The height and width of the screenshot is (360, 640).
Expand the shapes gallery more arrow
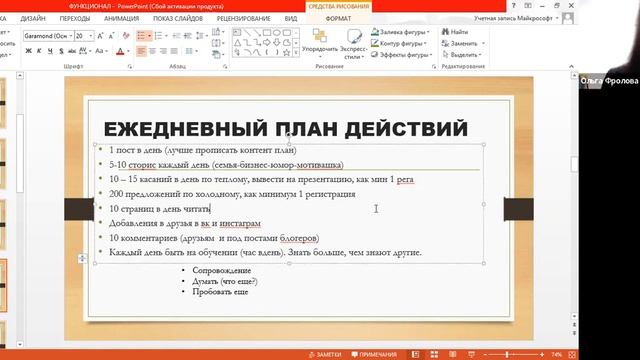pyautogui.click(x=296, y=52)
